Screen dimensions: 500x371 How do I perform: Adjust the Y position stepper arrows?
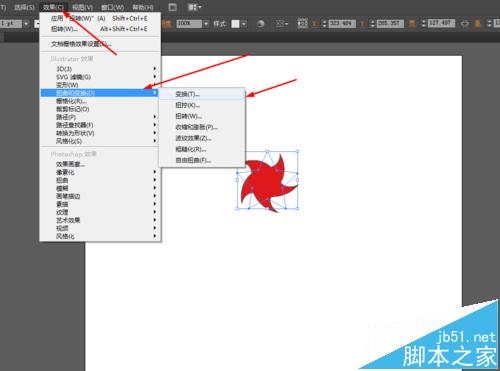pos(372,24)
